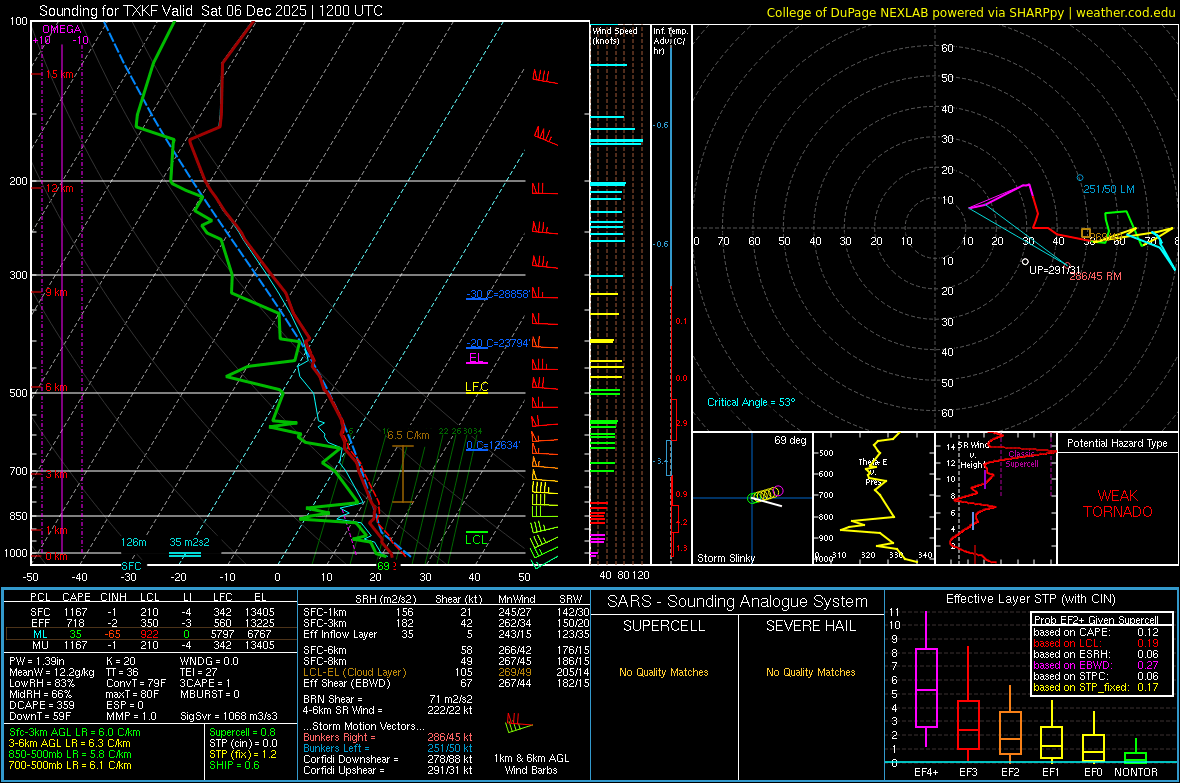Click the Critical Angle = 53° text
Viewport: 1180px width, 783px height.
click(x=751, y=402)
